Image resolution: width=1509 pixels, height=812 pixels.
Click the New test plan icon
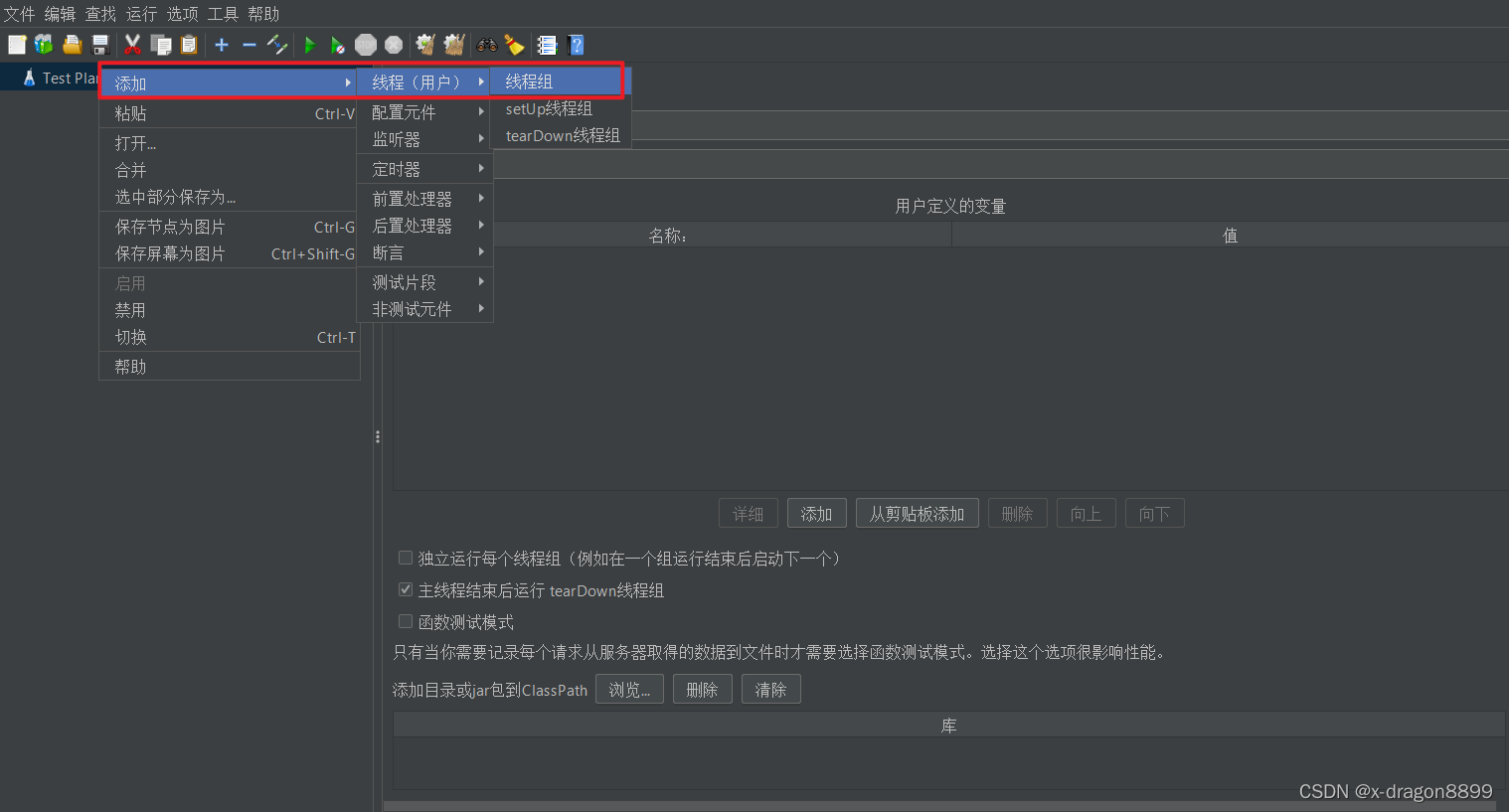point(17,45)
